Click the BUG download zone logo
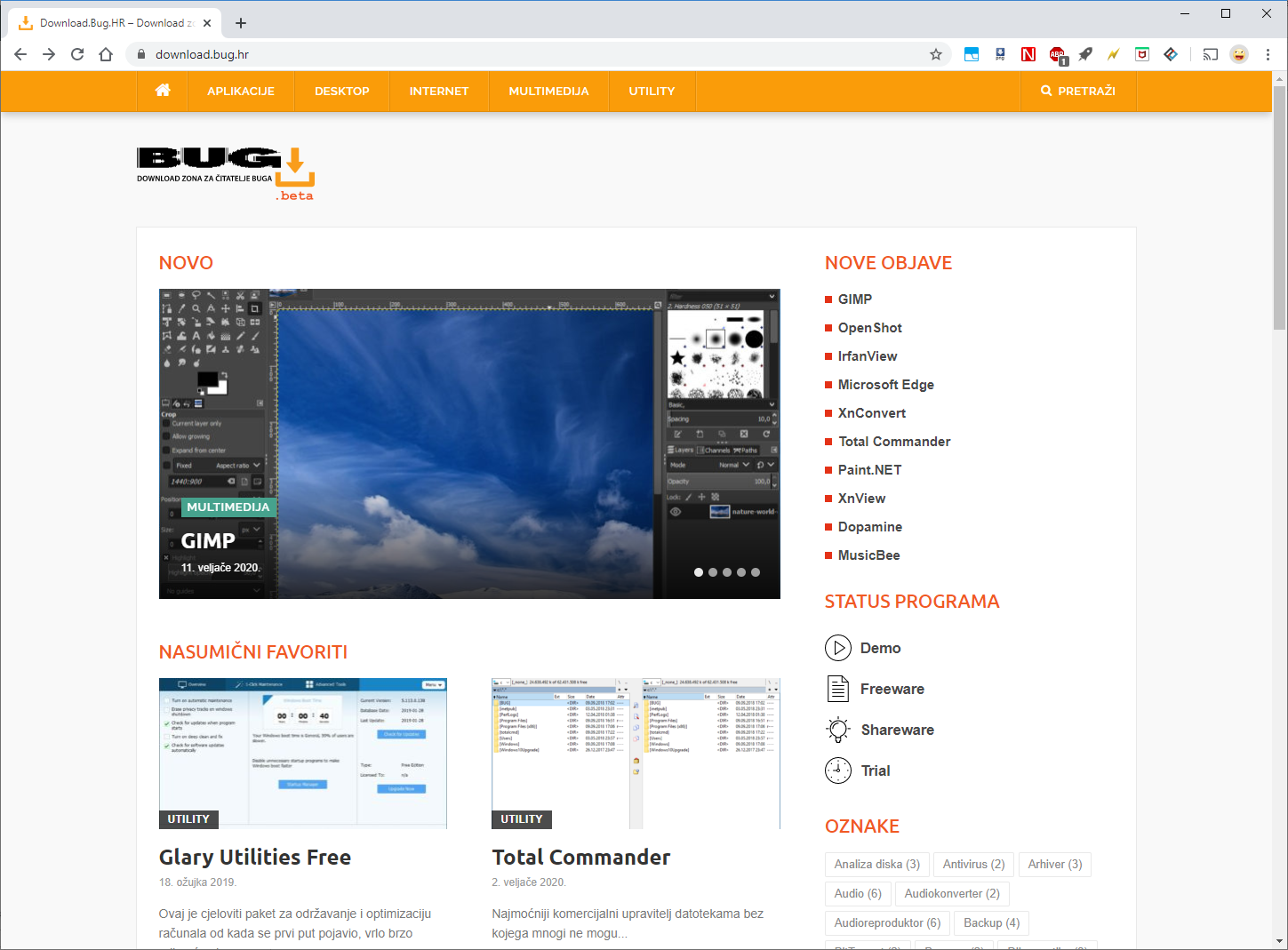The image size is (1288, 950). pos(226,174)
